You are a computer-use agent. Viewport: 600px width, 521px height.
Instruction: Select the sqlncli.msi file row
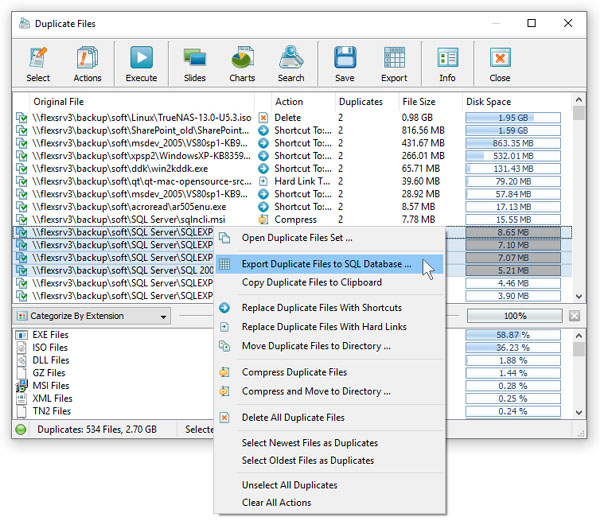pyautogui.click(x=293, y=220)
